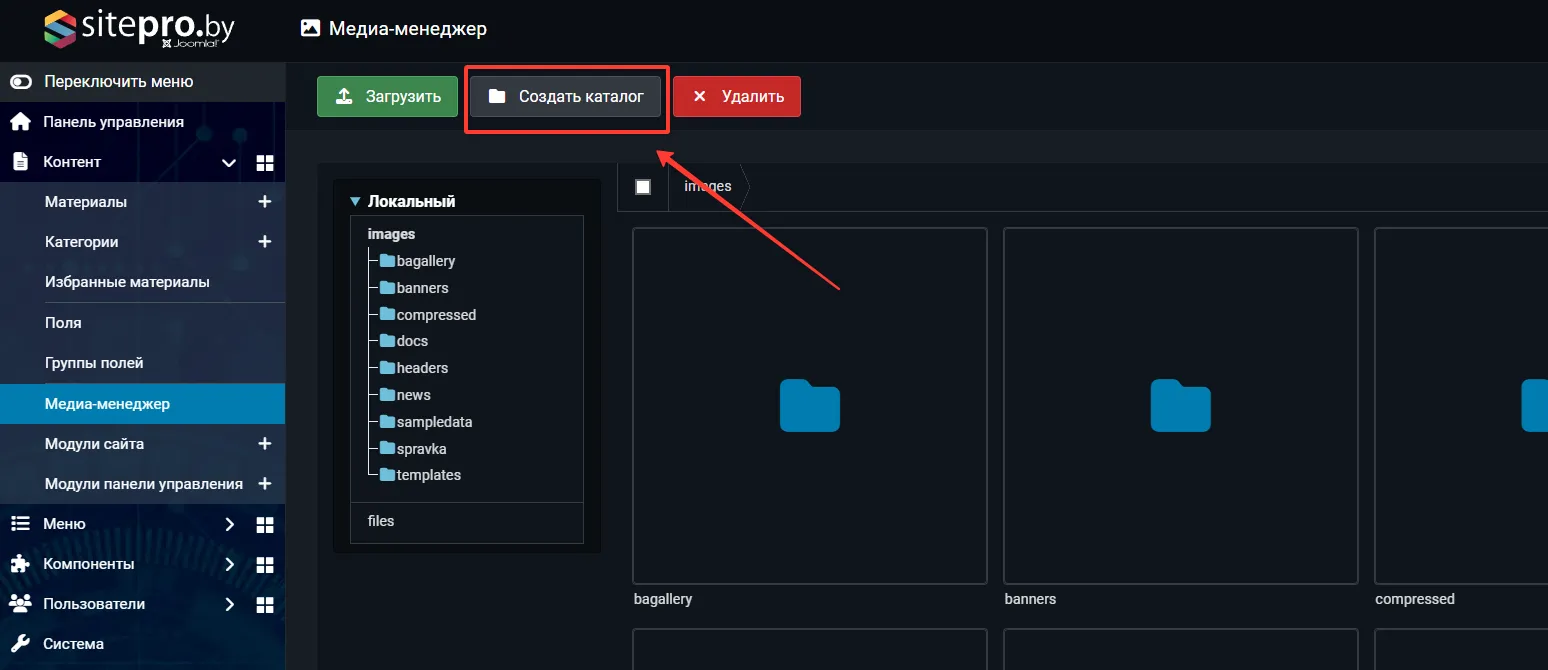Select the bagallery folder thumbnail

[x=809, y=405]
